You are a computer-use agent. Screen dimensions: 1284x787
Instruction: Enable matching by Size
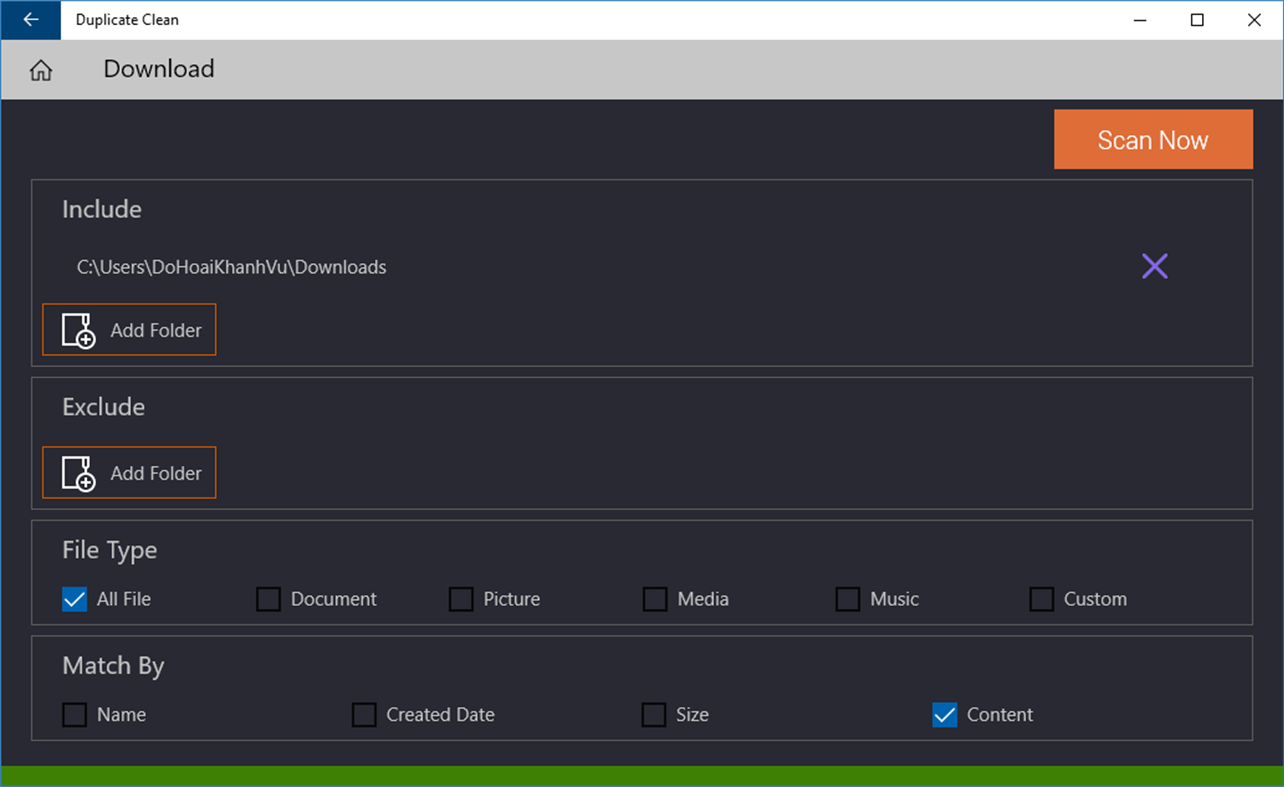(653, 714)
